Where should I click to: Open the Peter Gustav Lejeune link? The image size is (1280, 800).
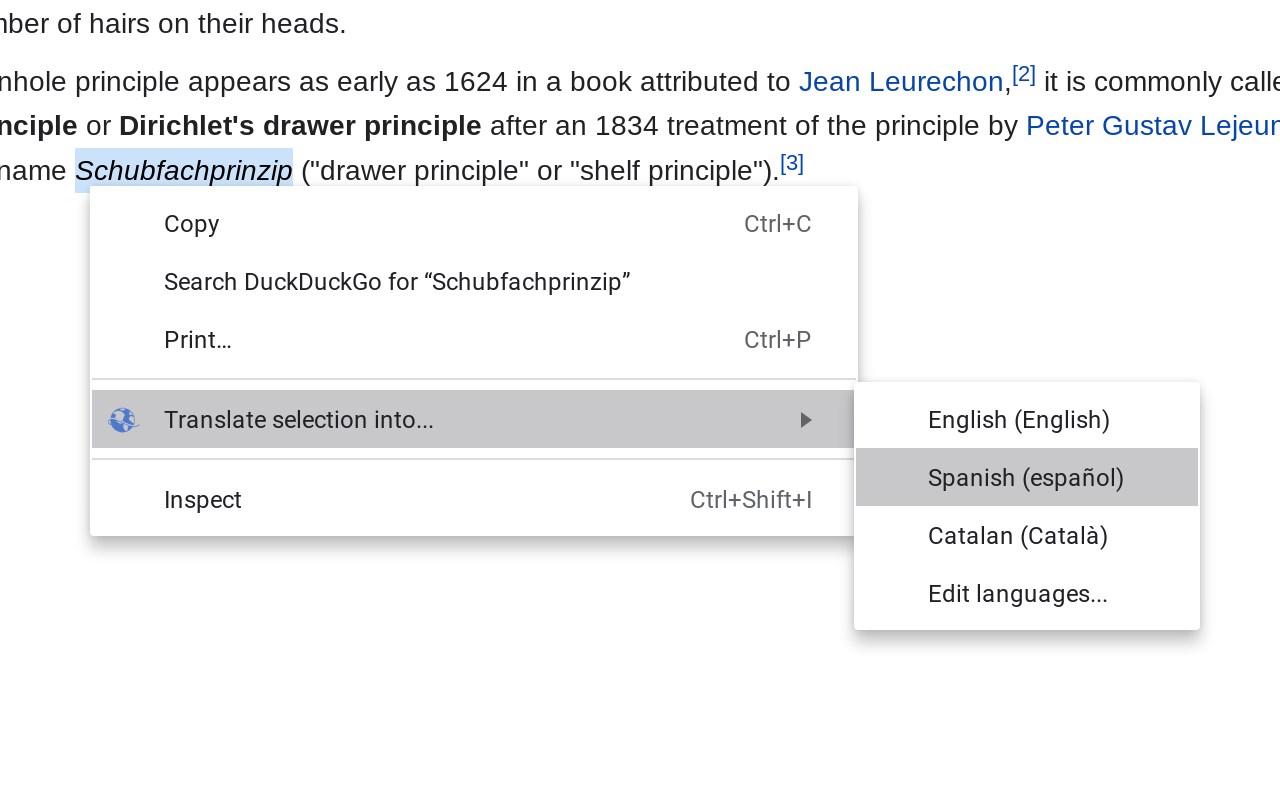tap(1152, 126)
